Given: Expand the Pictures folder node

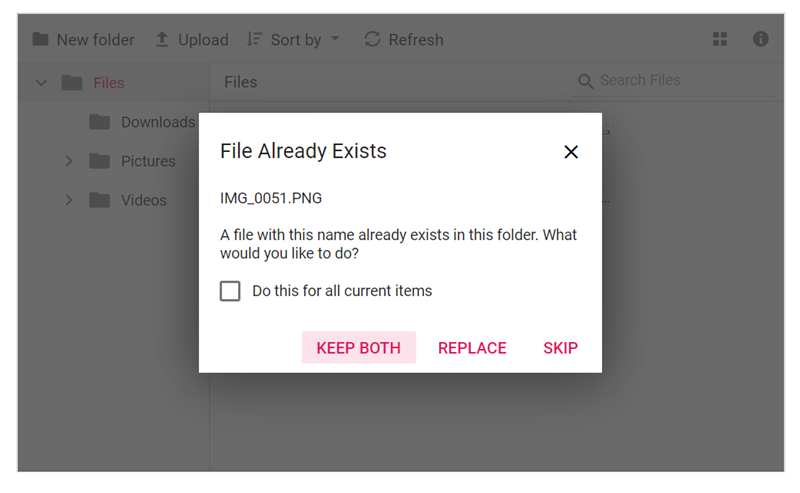Looking at the screenshot, I should pos(69,161).
